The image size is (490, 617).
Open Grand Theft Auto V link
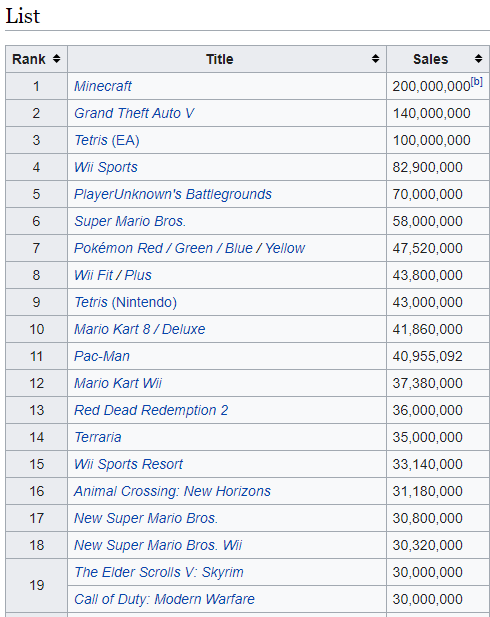[x=134, y=113]
